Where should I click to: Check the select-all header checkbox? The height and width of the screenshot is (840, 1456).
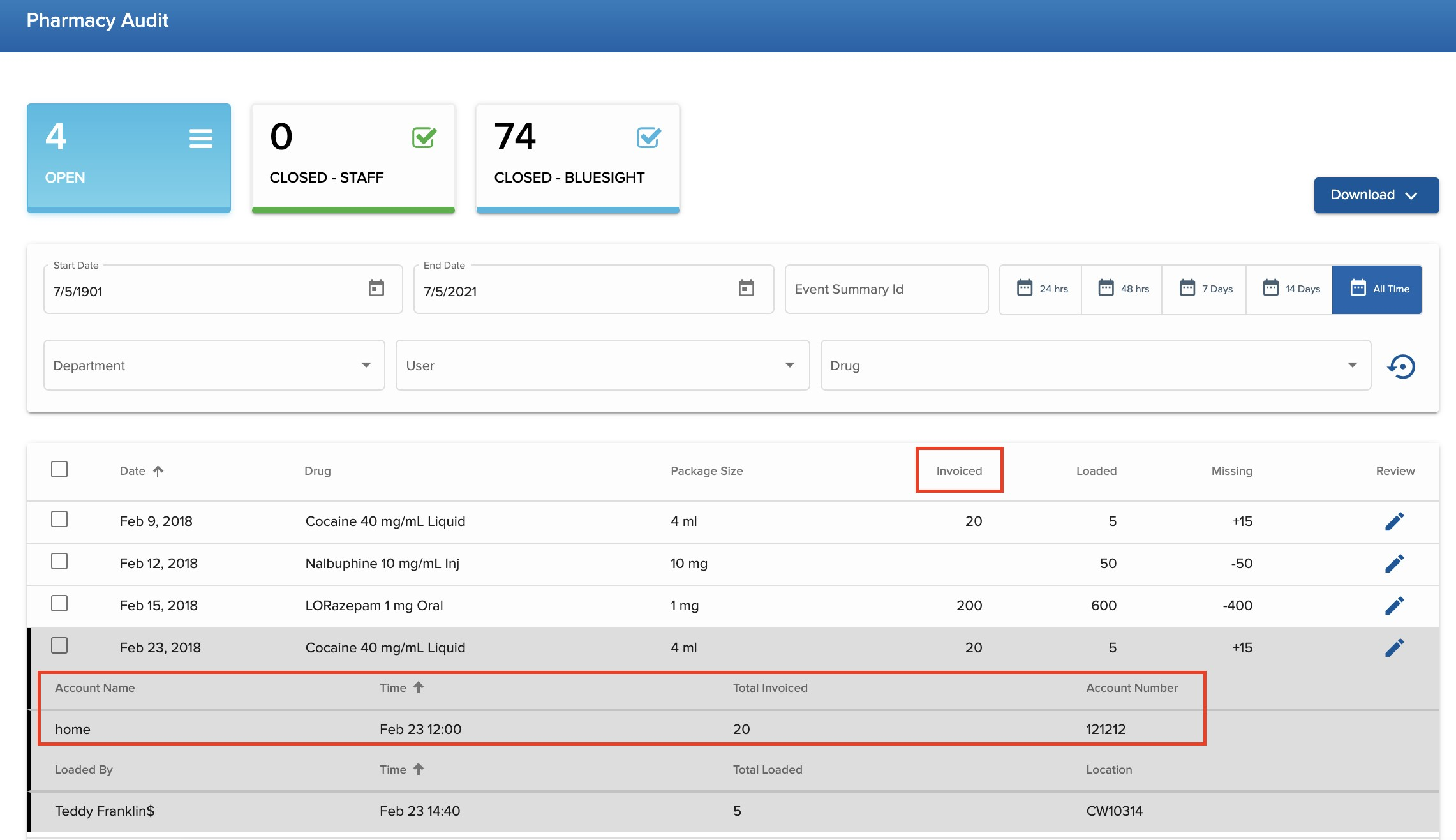59,470
